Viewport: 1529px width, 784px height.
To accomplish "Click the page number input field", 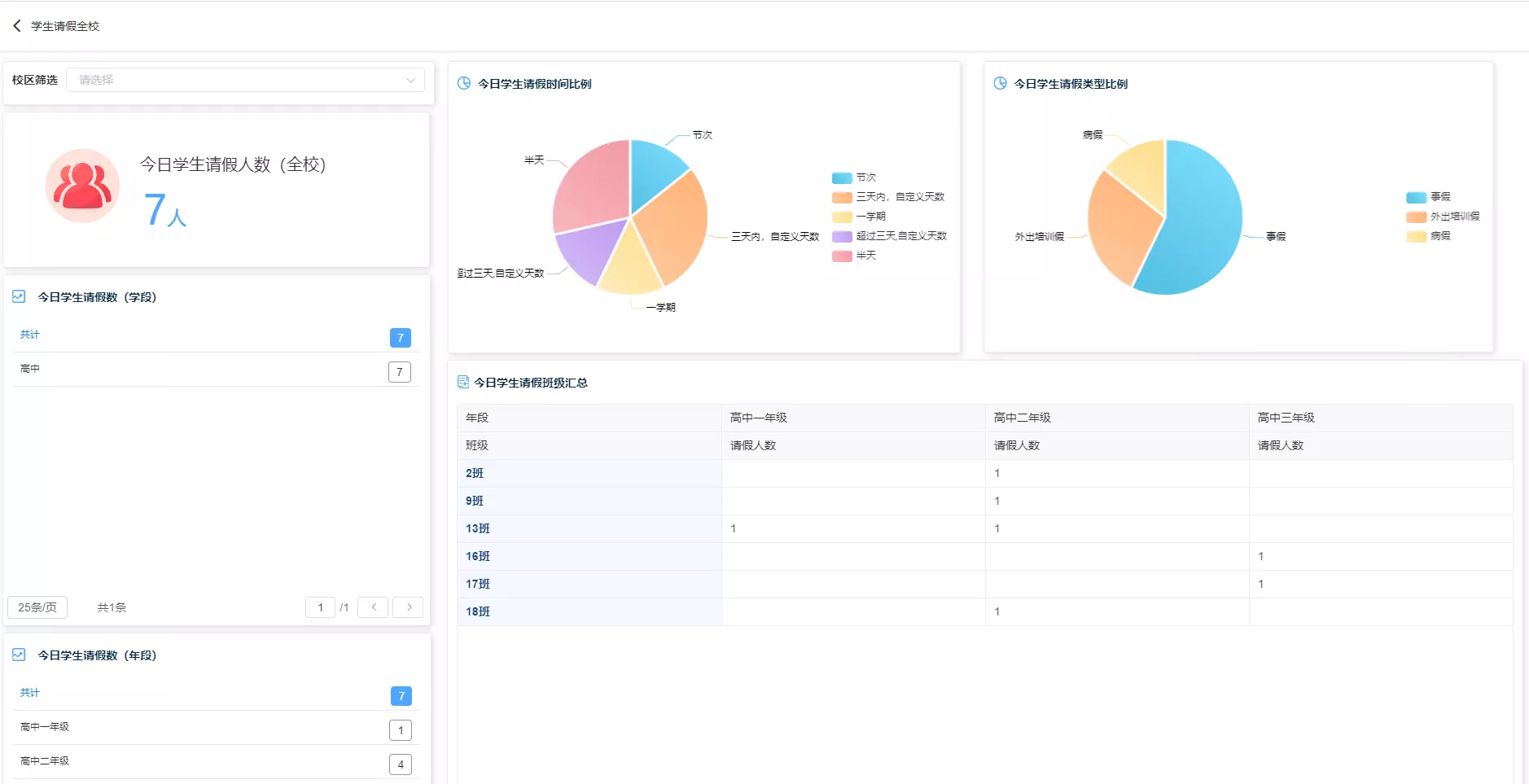I will 320,607.
